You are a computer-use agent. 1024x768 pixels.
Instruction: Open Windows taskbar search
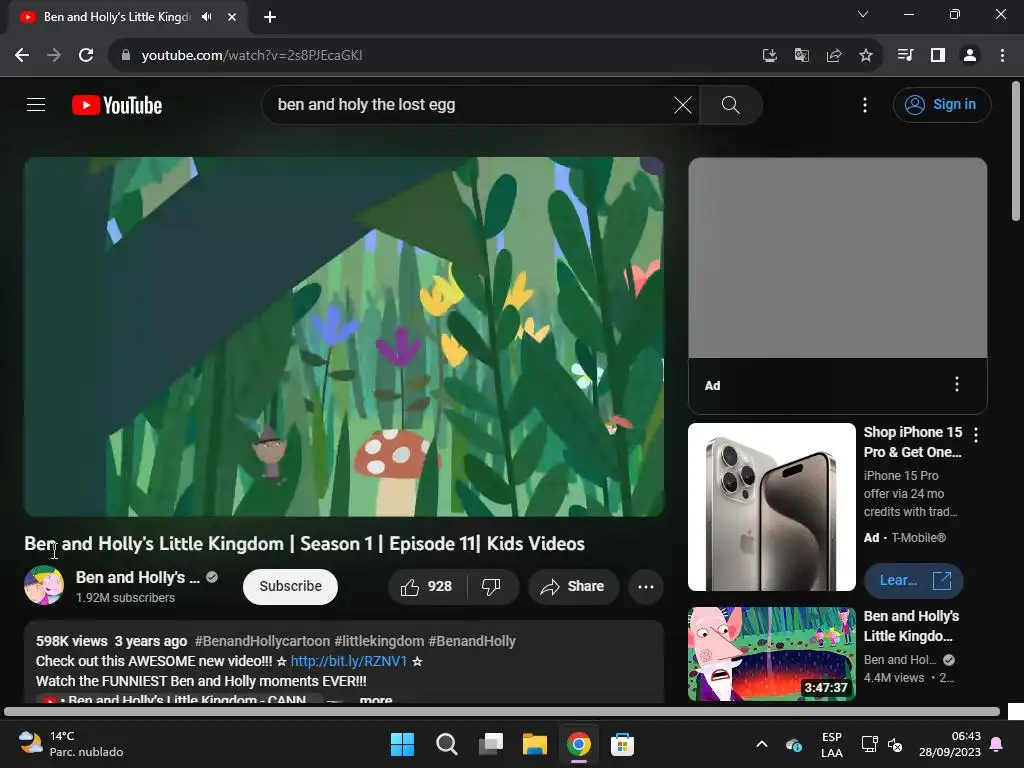coord(447,744)
